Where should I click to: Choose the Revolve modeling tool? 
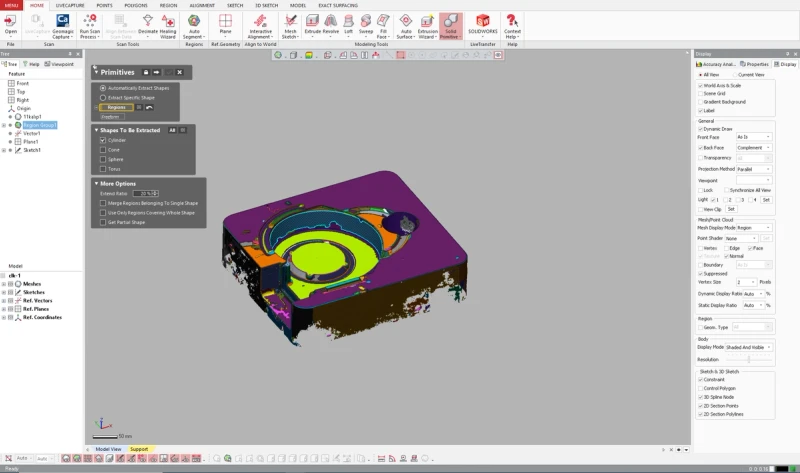(x=331, y=24)
